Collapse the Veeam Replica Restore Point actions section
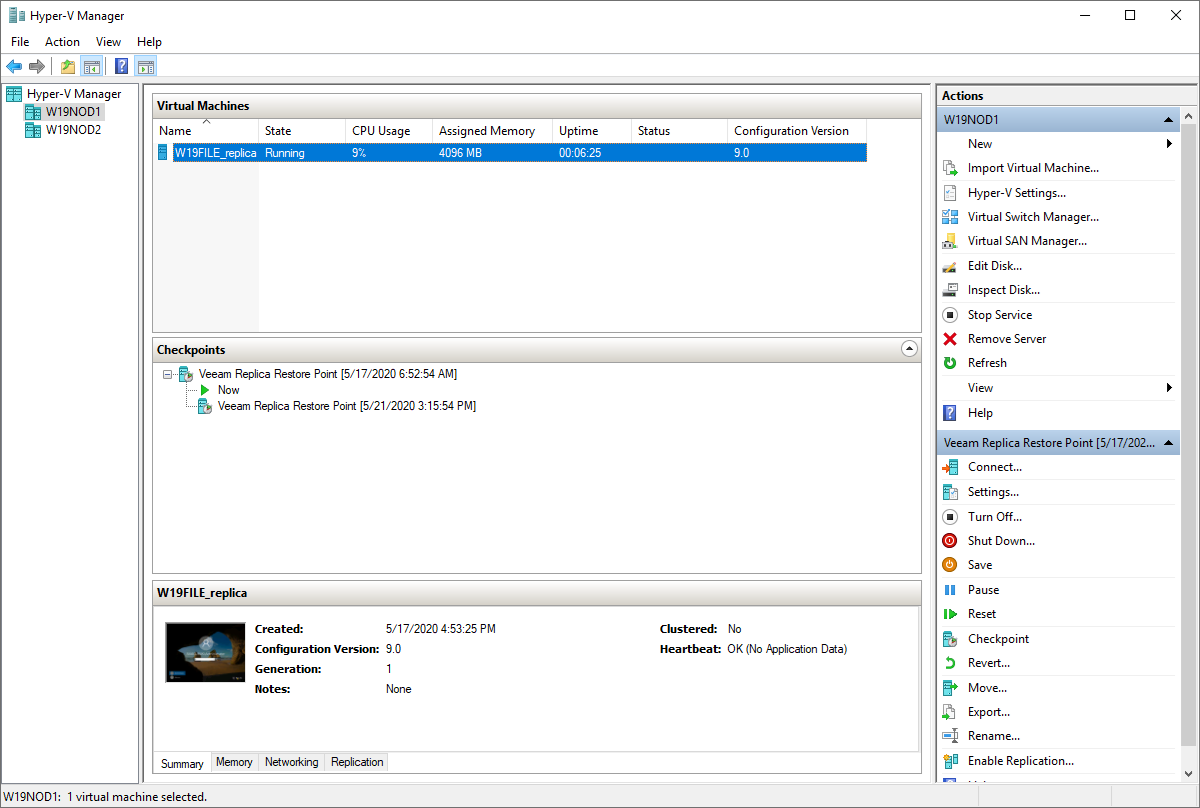Screen dimensions: 1200x808 pos(1167,443)
